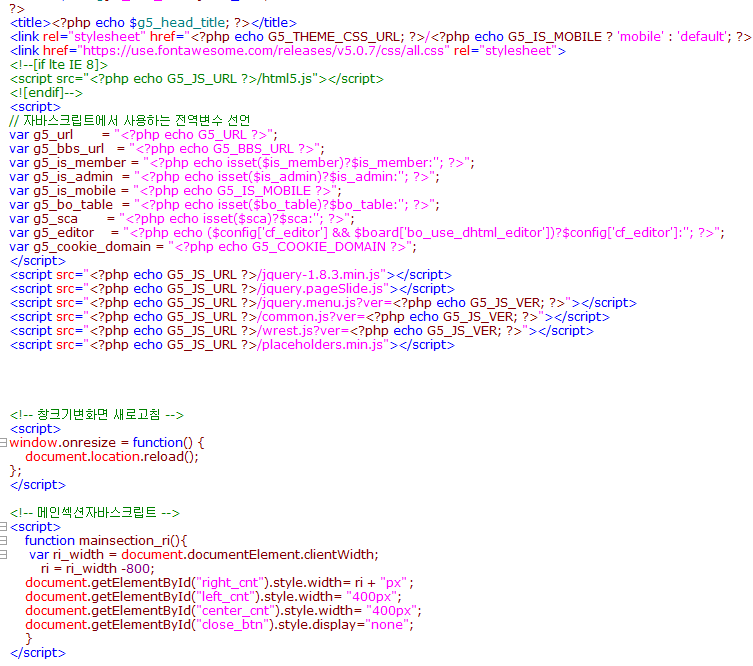Click the right_cnt style.width line
This screenshot has width=753, height=666.
pos(219,583)
